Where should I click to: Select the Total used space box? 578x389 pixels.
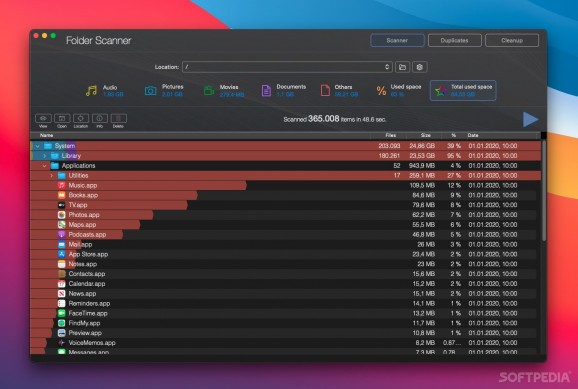[x=463, y=90]
